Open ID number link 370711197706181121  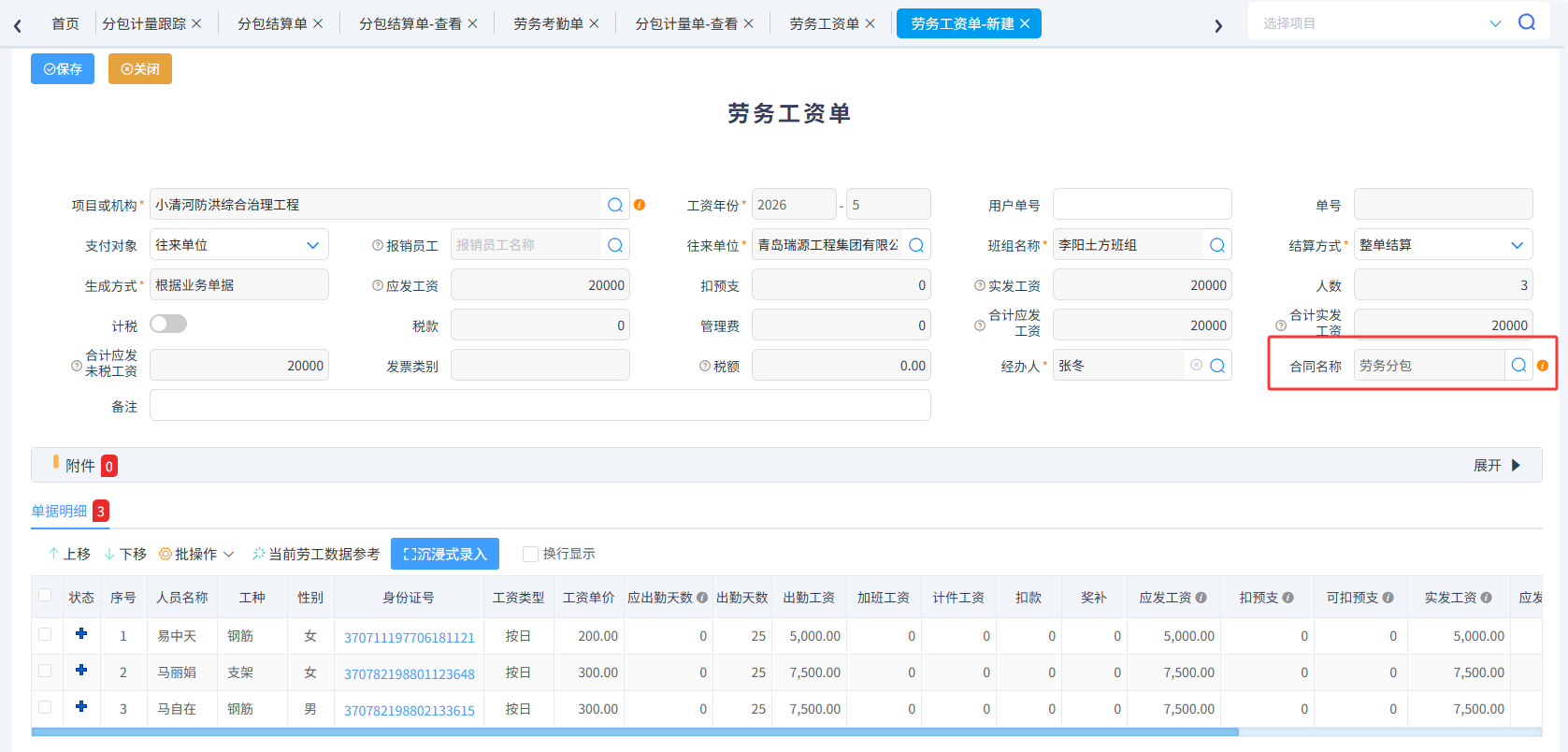(x=410, y=637)
